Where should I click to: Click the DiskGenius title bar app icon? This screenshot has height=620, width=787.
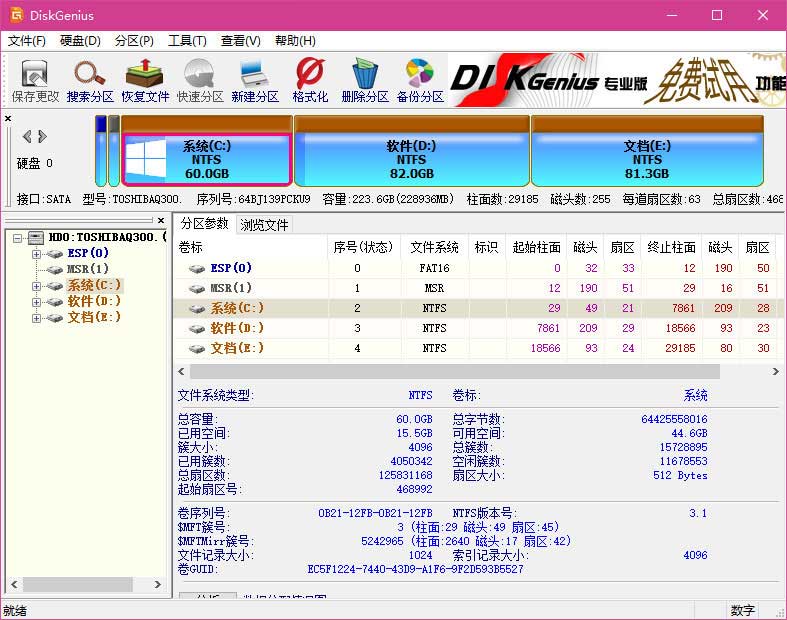click(x=17, y=15)
